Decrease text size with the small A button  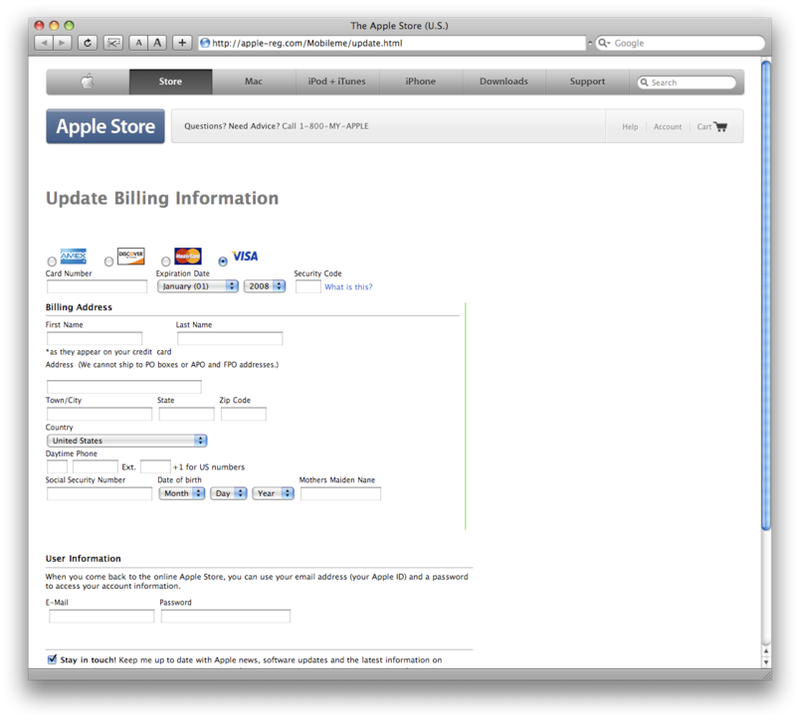click(x=138, y=43)
